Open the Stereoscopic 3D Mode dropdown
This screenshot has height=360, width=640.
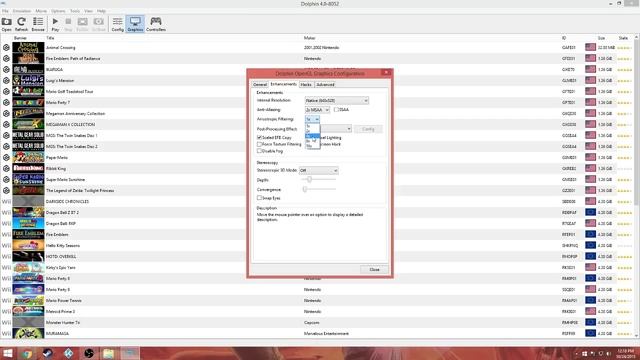point(318,170)
